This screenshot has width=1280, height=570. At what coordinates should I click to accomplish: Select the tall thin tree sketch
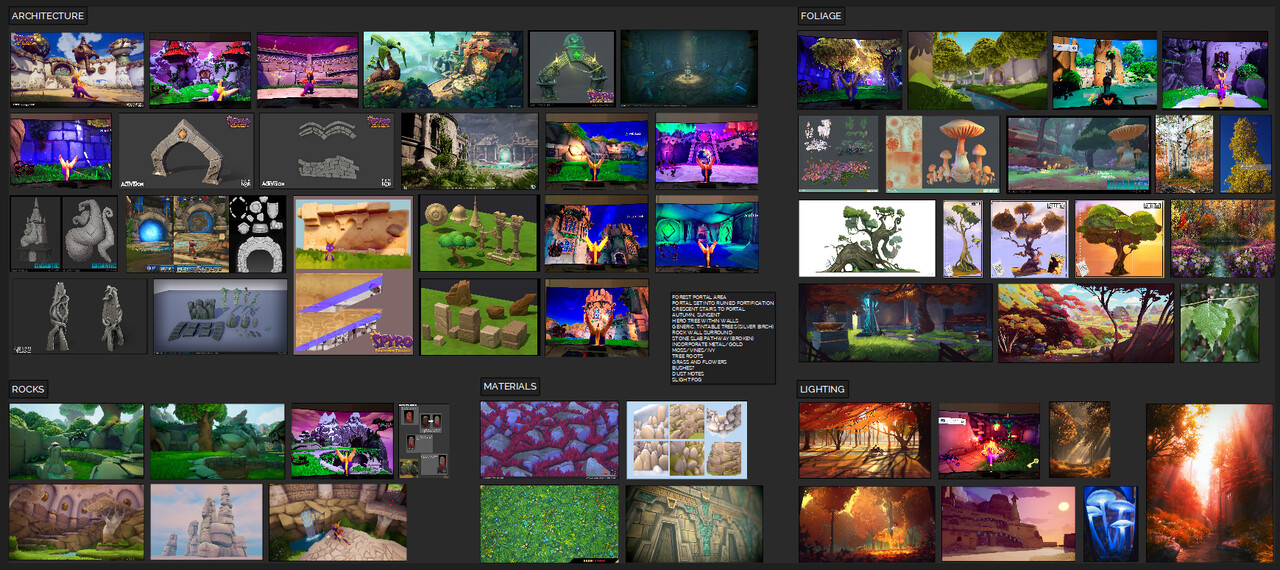963,238
